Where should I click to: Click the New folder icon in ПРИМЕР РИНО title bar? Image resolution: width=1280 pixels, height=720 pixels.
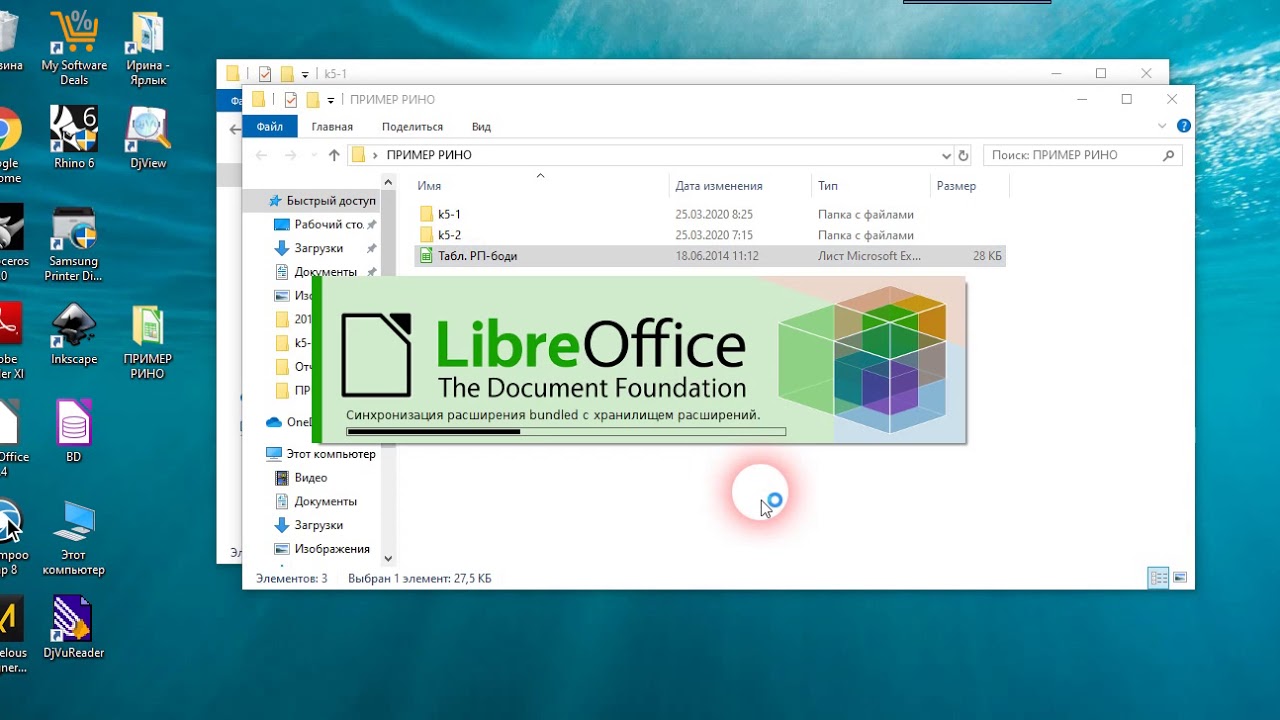tap(312, 99)
